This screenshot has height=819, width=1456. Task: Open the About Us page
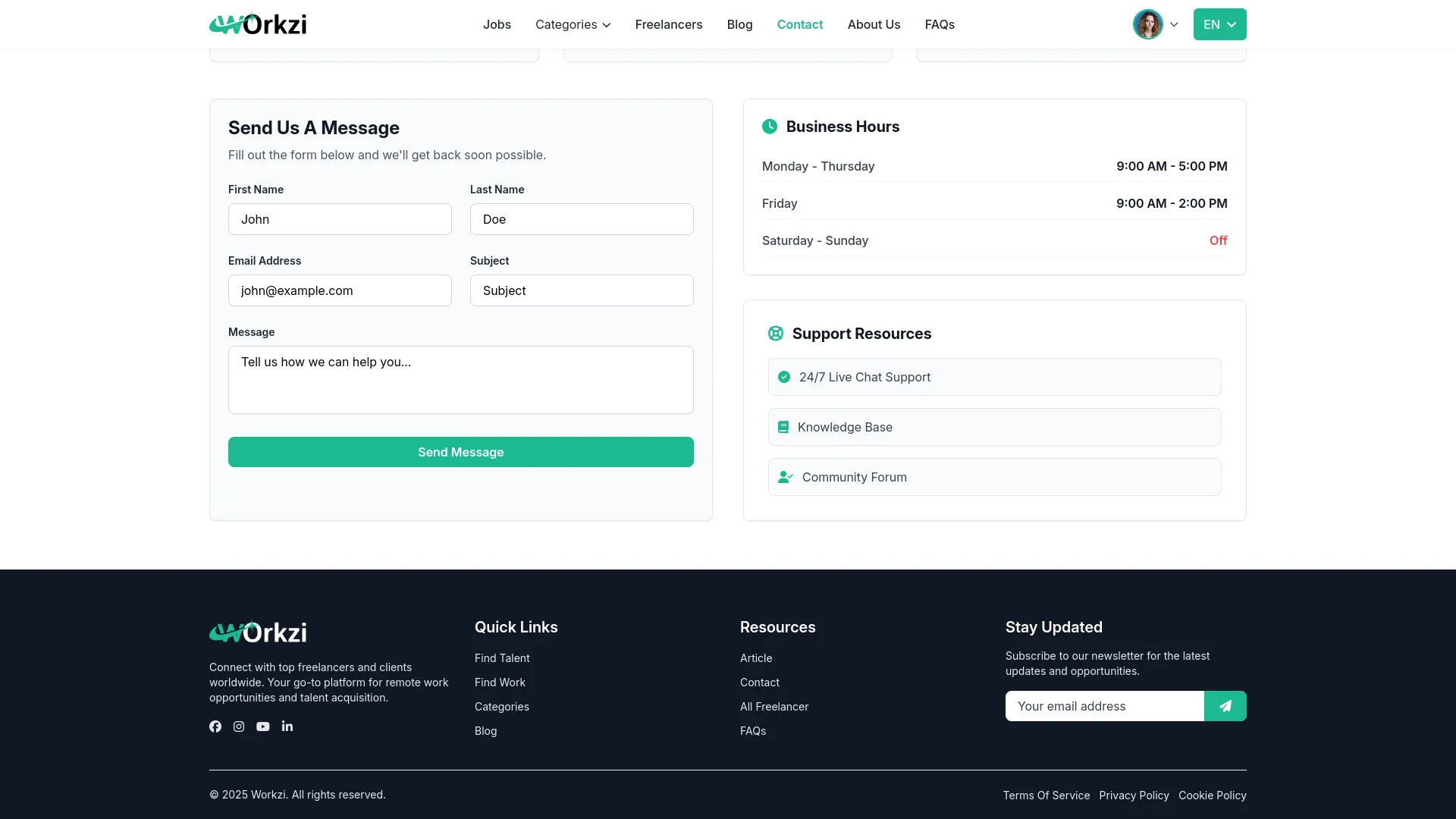tap(873, 24)
